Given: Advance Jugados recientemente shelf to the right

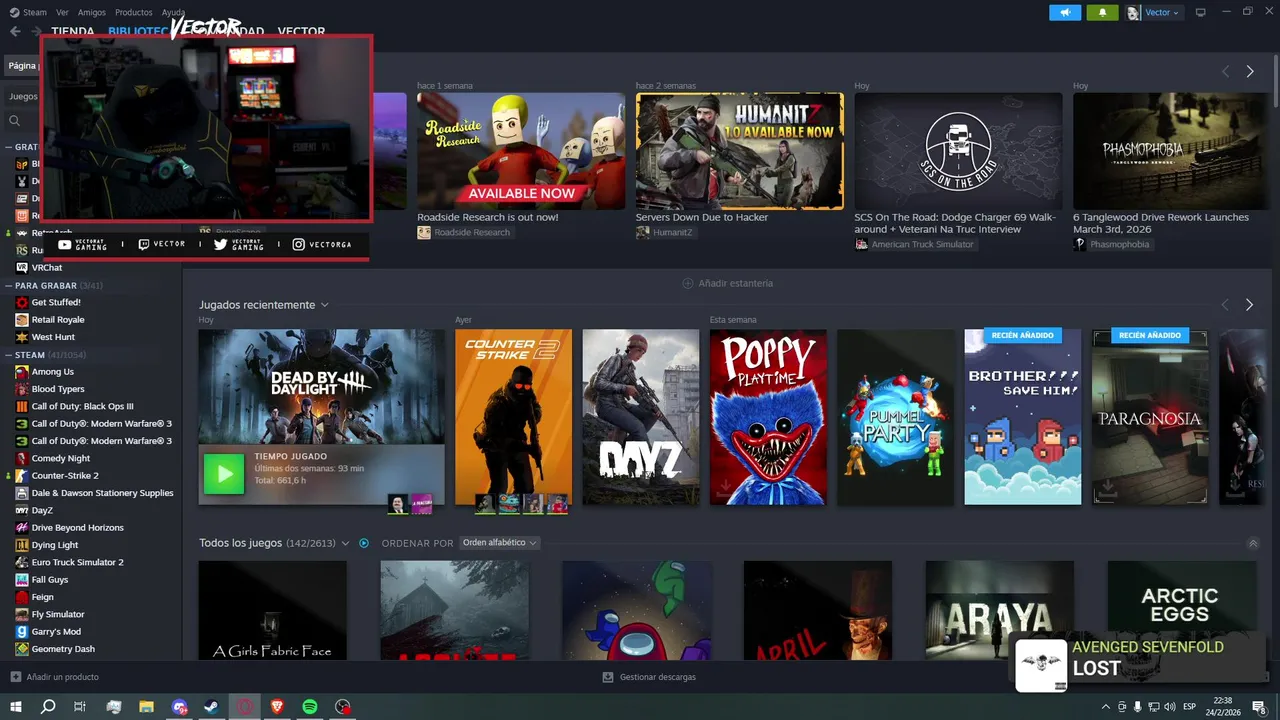Looking at the screenshot, I should tap(1249, 304).
